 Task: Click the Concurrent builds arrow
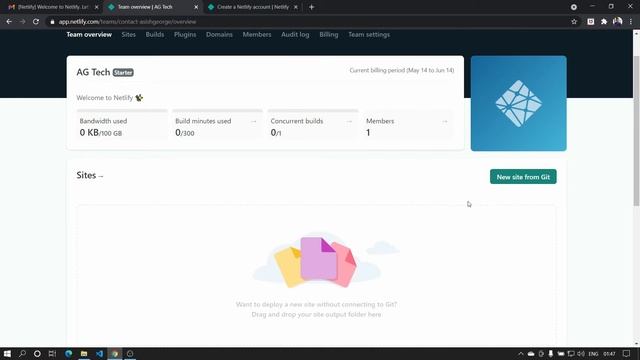coord(349,121)
